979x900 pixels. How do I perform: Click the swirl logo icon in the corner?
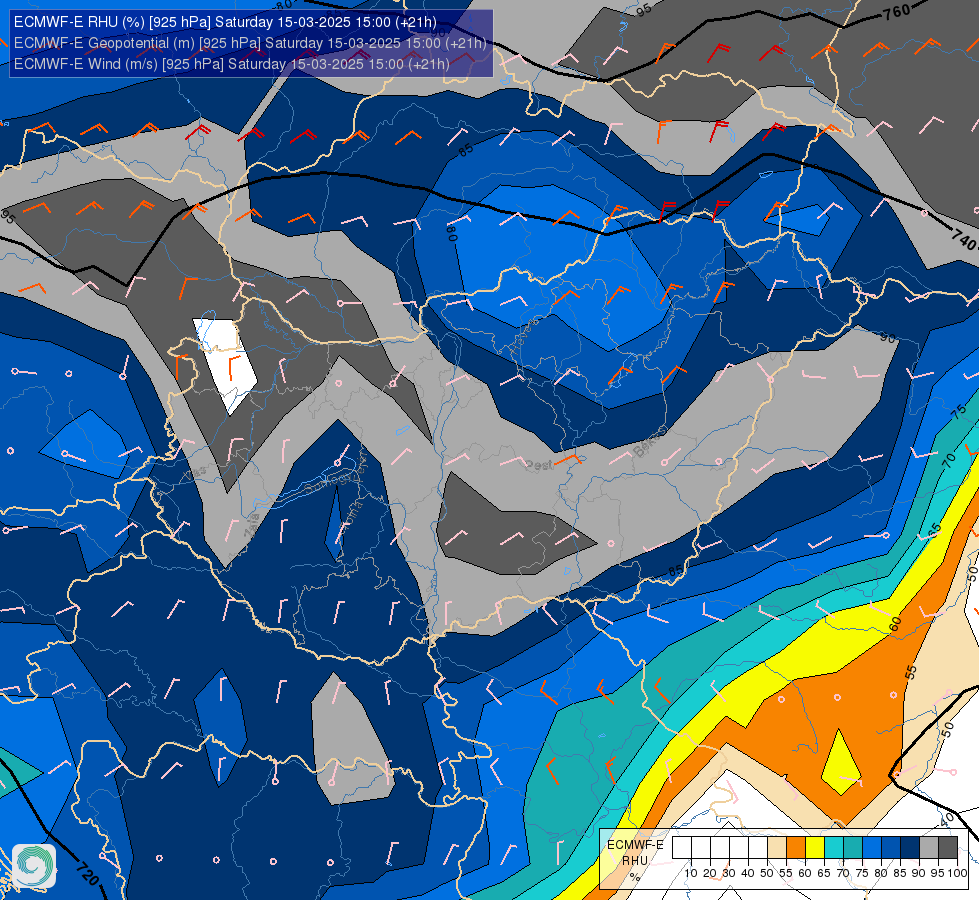point(34,866)
